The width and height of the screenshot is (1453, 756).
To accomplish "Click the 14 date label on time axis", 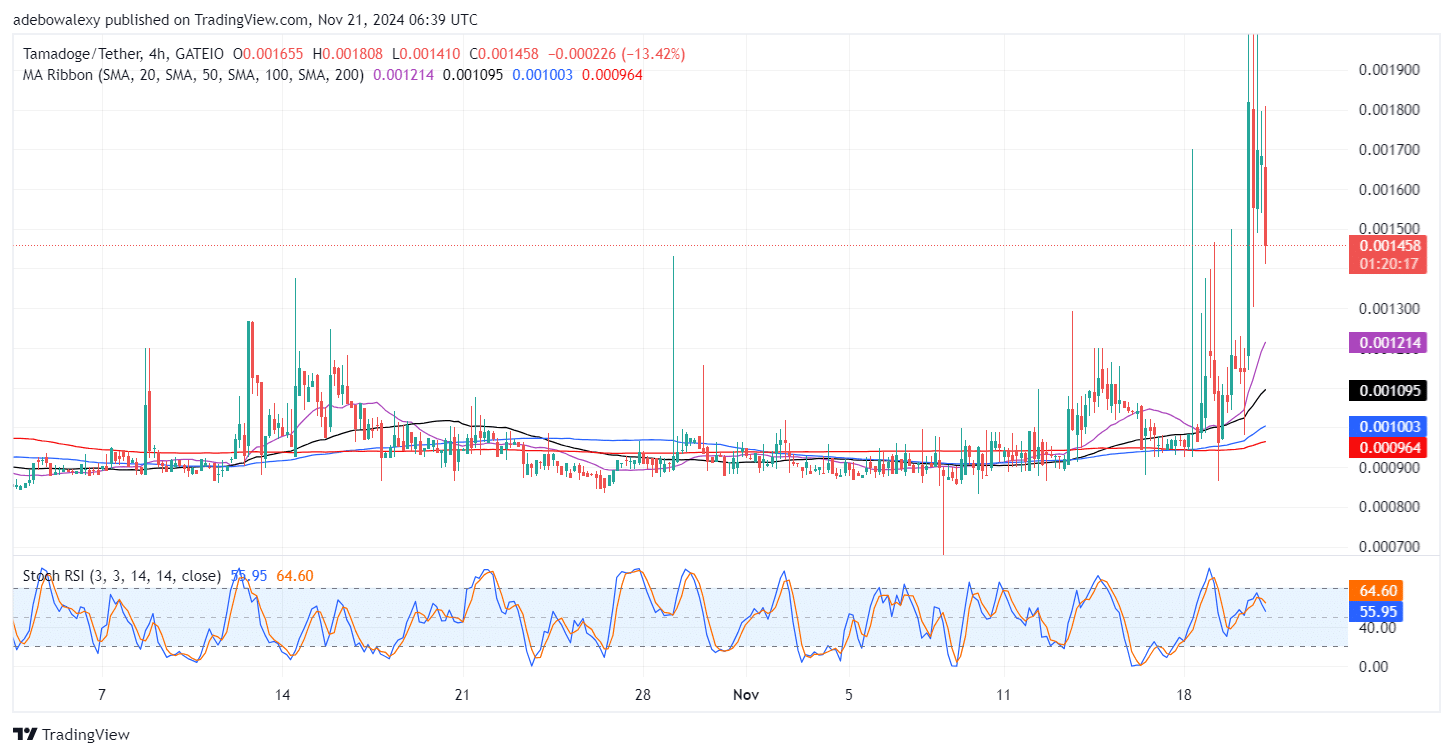I will (x=282, y=694).
